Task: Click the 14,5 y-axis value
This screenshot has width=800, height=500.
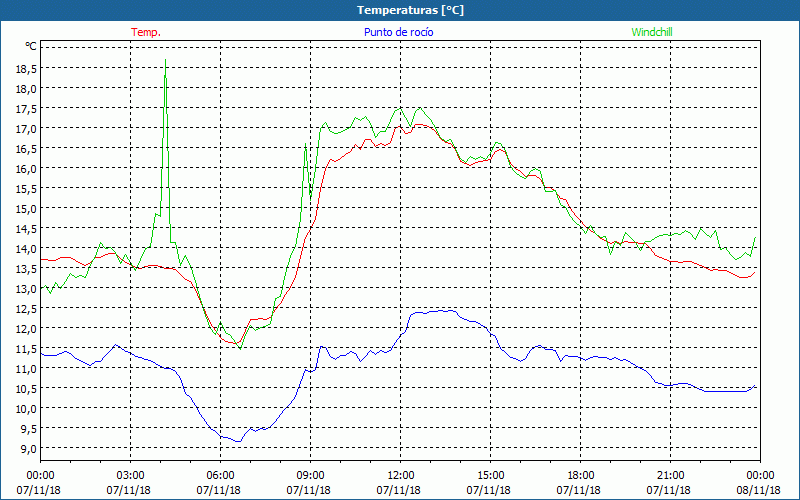Action: 26,229
